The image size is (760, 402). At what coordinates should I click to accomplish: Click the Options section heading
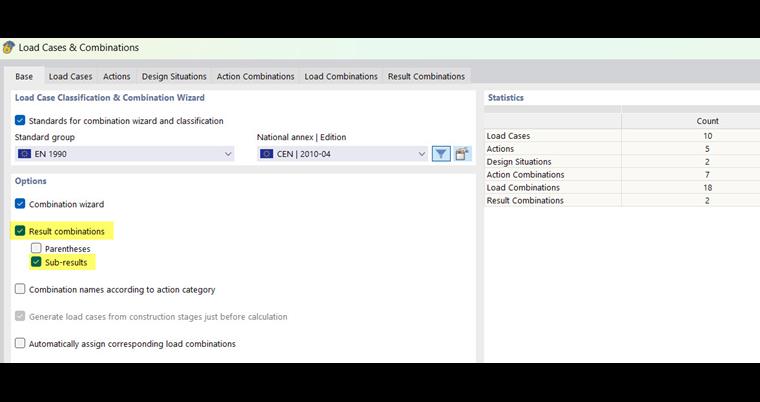coord(31,181)
